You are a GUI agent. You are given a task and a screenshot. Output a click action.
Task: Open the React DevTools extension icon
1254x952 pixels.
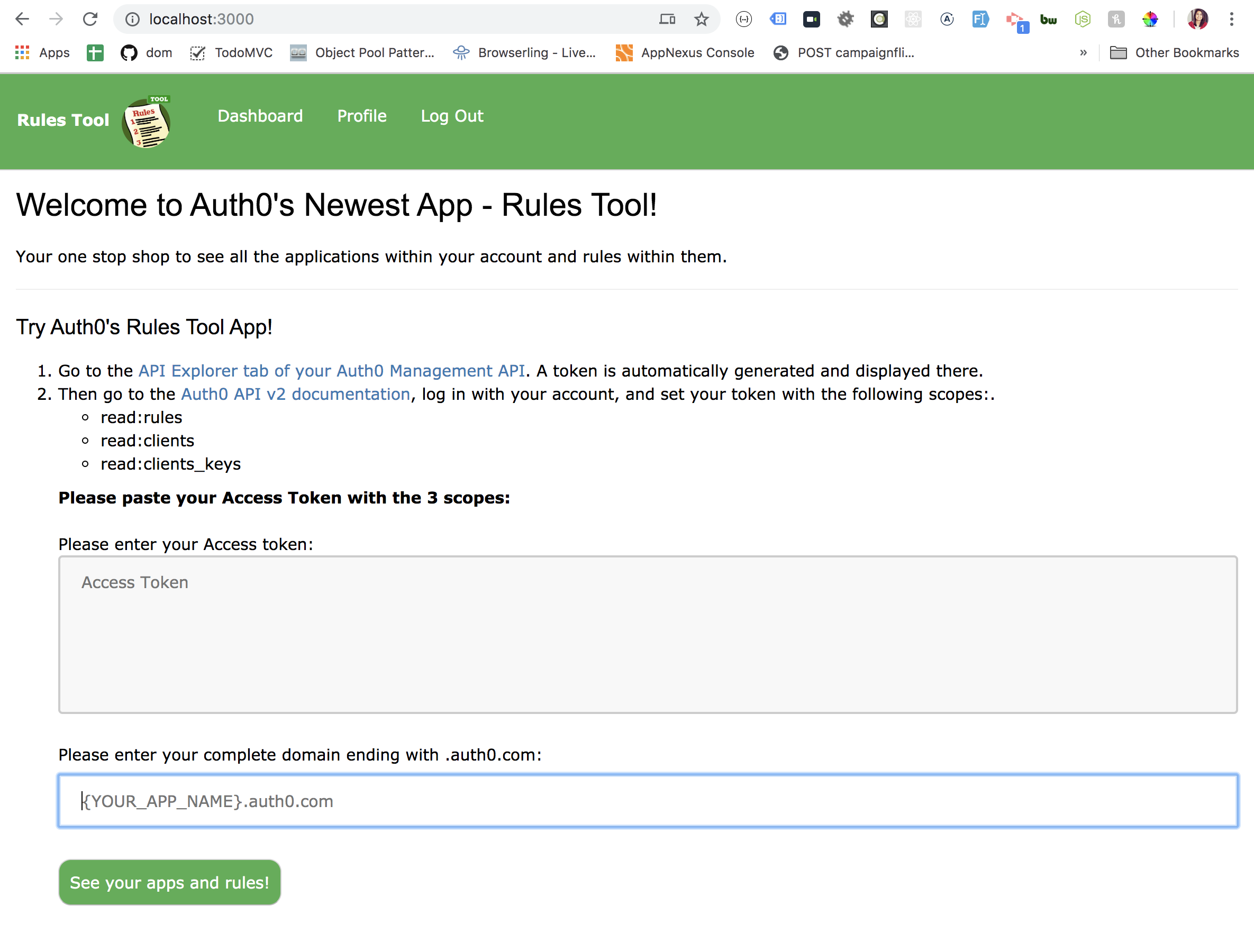click(x=913, y=19)
